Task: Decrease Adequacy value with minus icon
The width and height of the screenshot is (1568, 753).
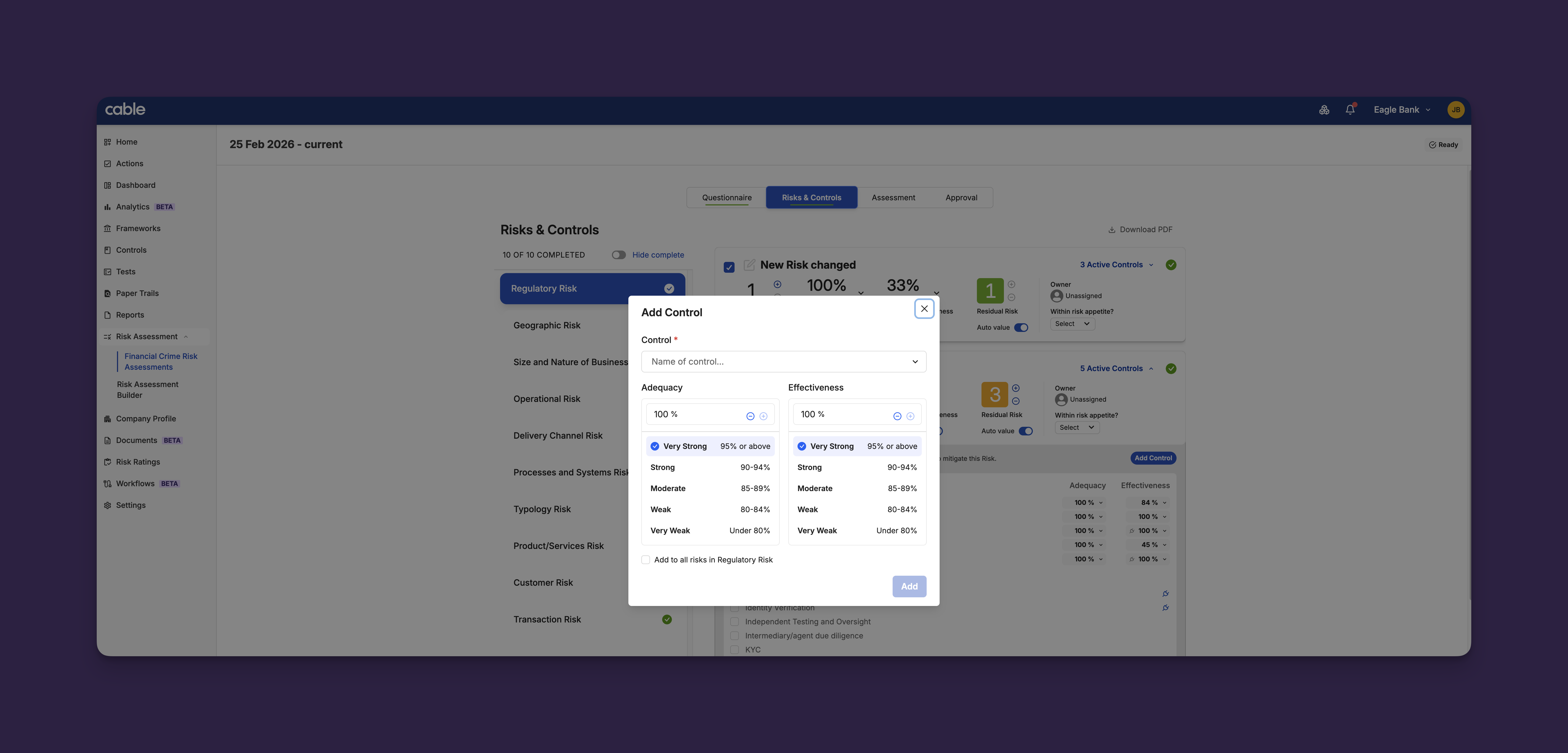Action: (751, 417)
